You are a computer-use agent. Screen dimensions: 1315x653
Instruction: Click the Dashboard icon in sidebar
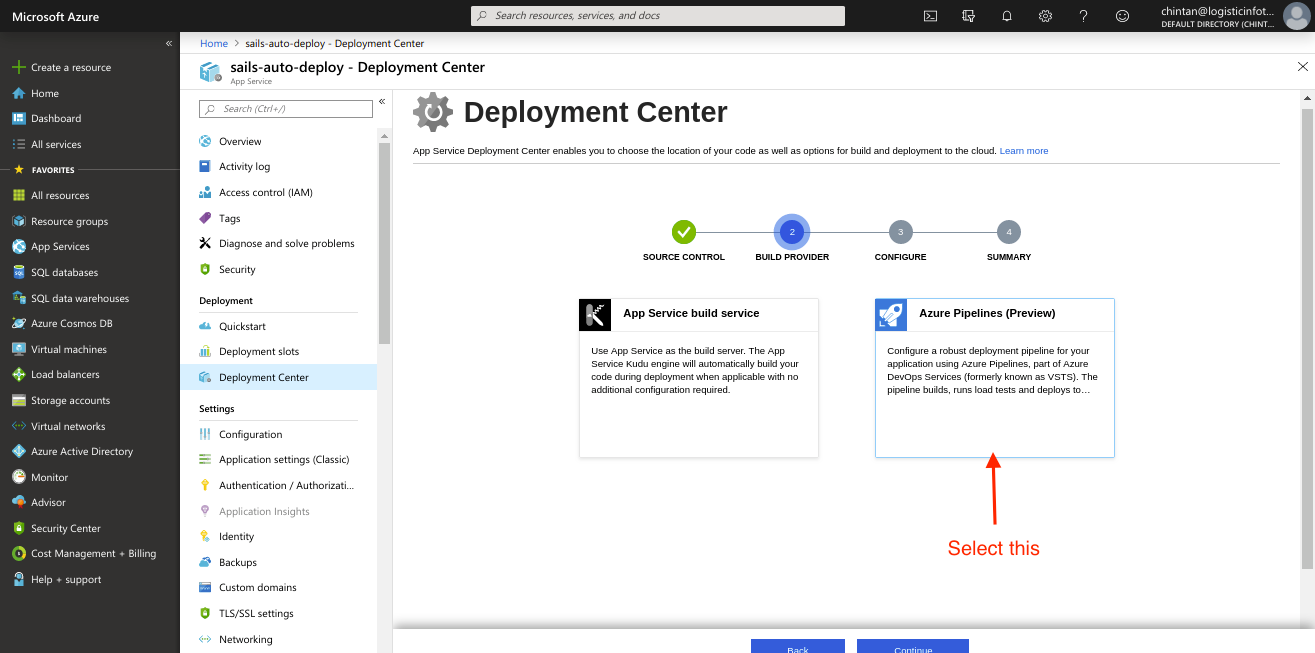point(18,118)
